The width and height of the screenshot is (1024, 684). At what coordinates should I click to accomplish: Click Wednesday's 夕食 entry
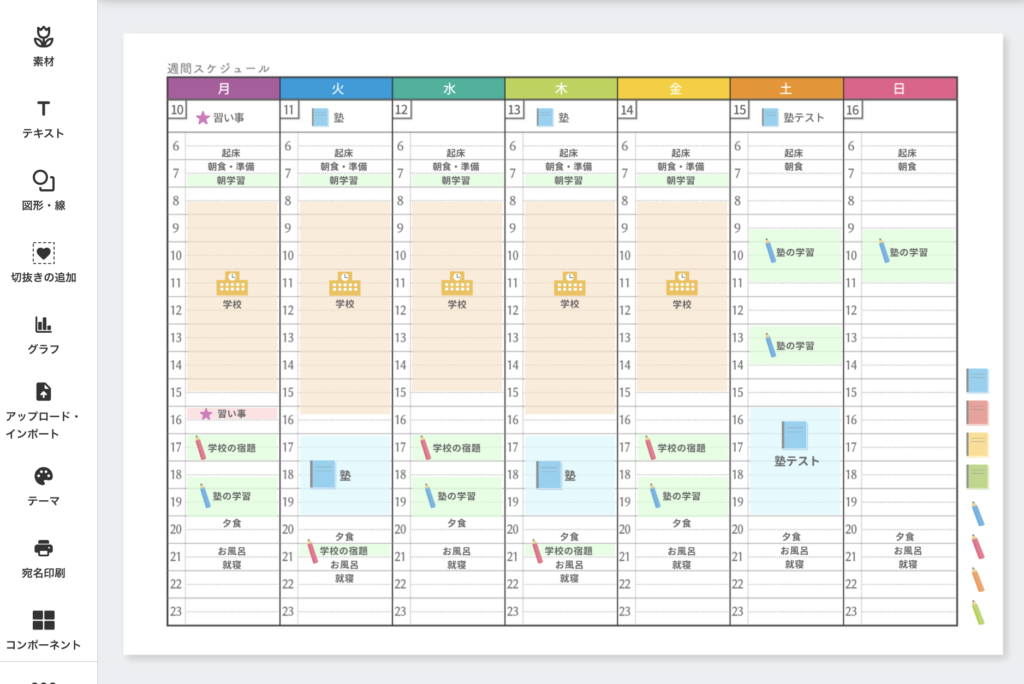tap(456, 523)
